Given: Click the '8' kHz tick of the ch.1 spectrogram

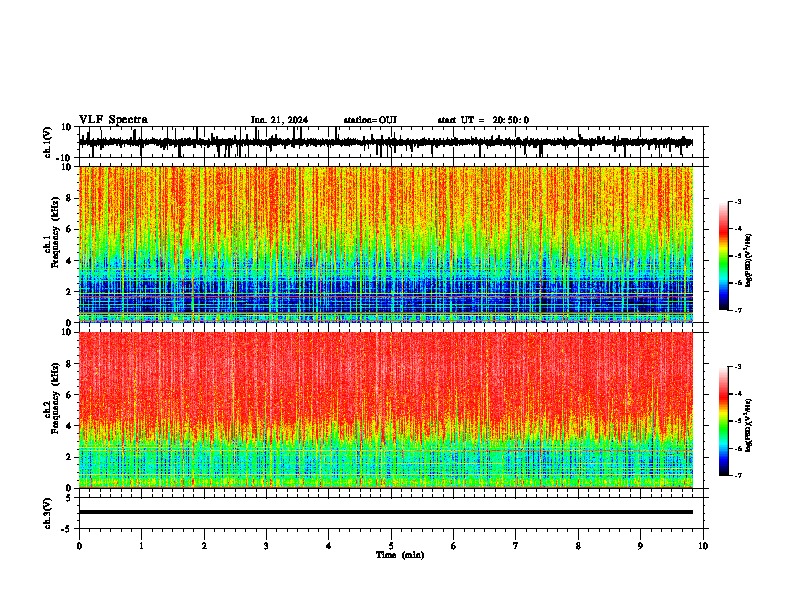Looking at the screenshot, I should tap(69, 198).
